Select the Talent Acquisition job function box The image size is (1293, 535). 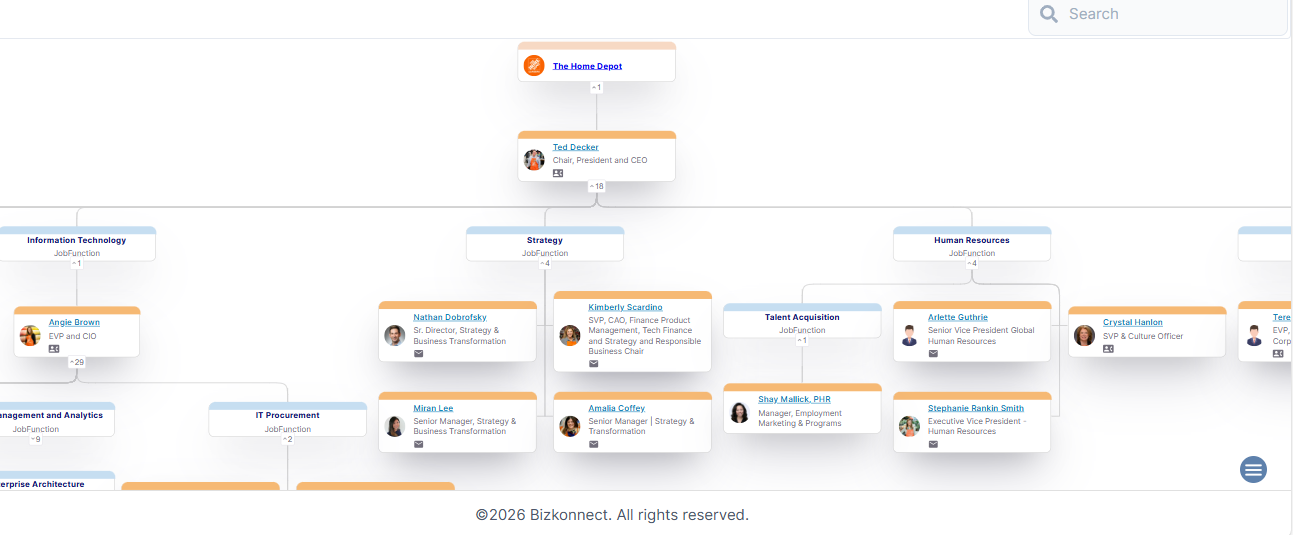pos(802,321)
